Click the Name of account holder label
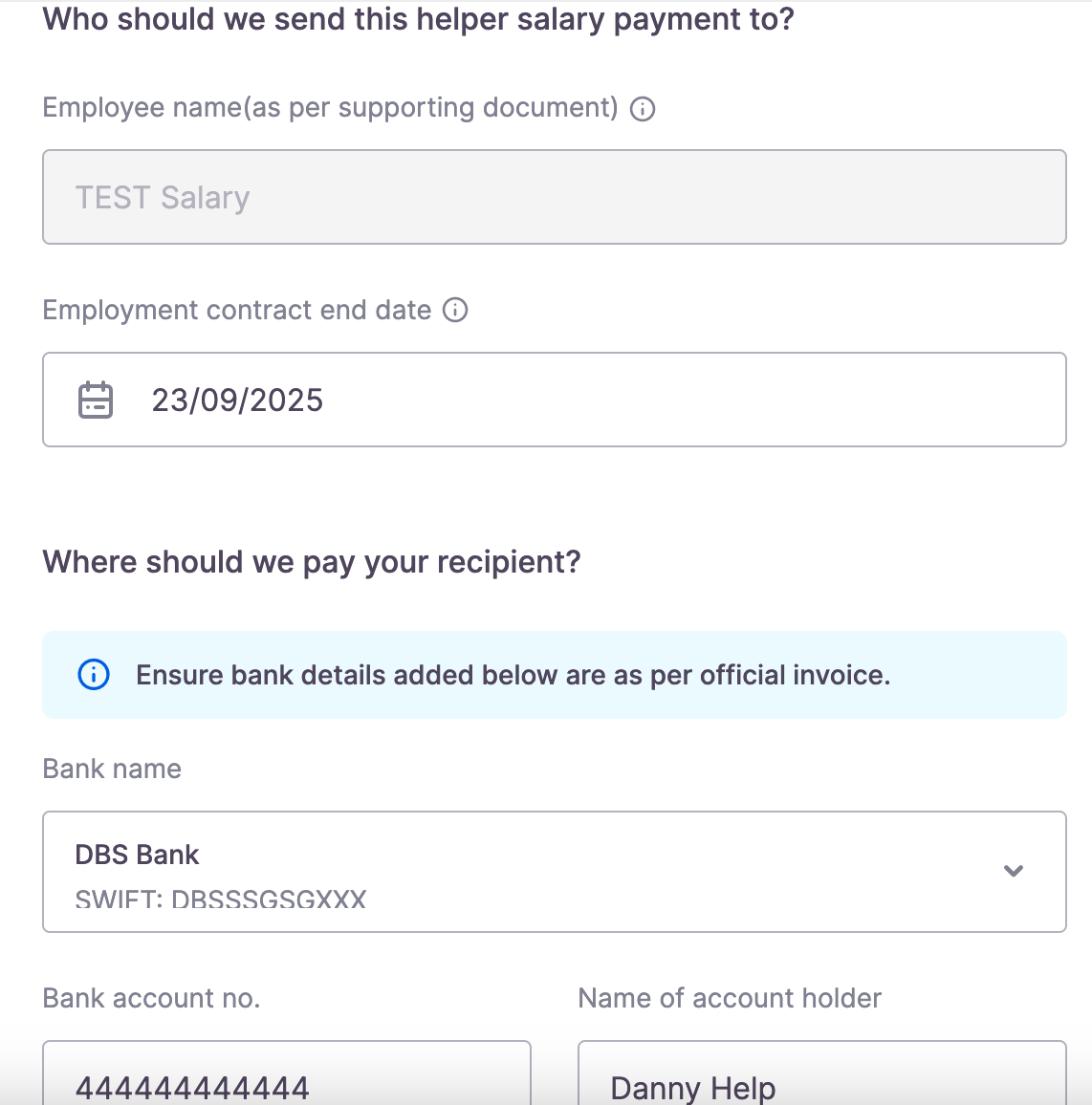1092x1105 pixels. (x=730, y=999)
